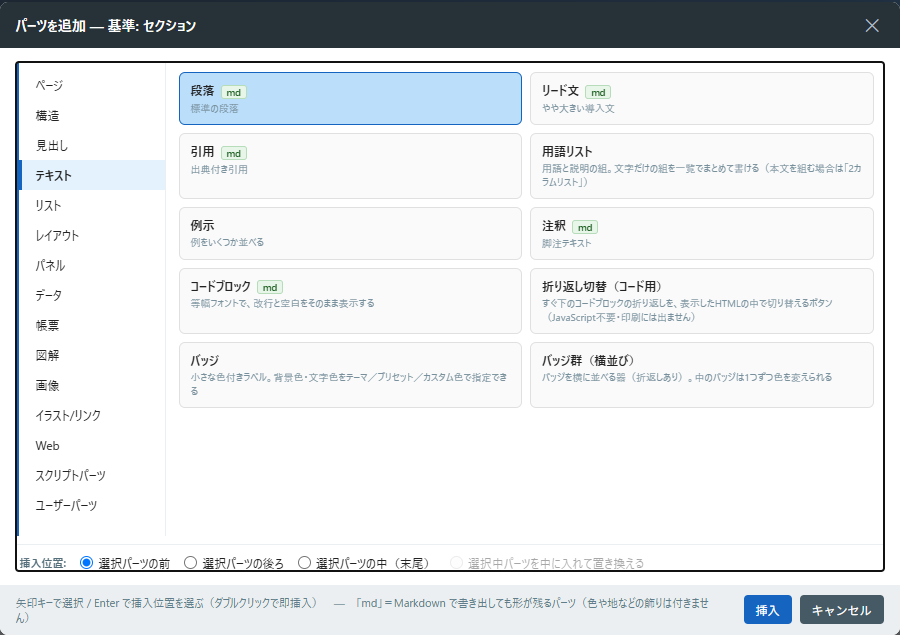Pick the 注釈 part card
This screenshot has width=900, height=635.
(701, 233)
